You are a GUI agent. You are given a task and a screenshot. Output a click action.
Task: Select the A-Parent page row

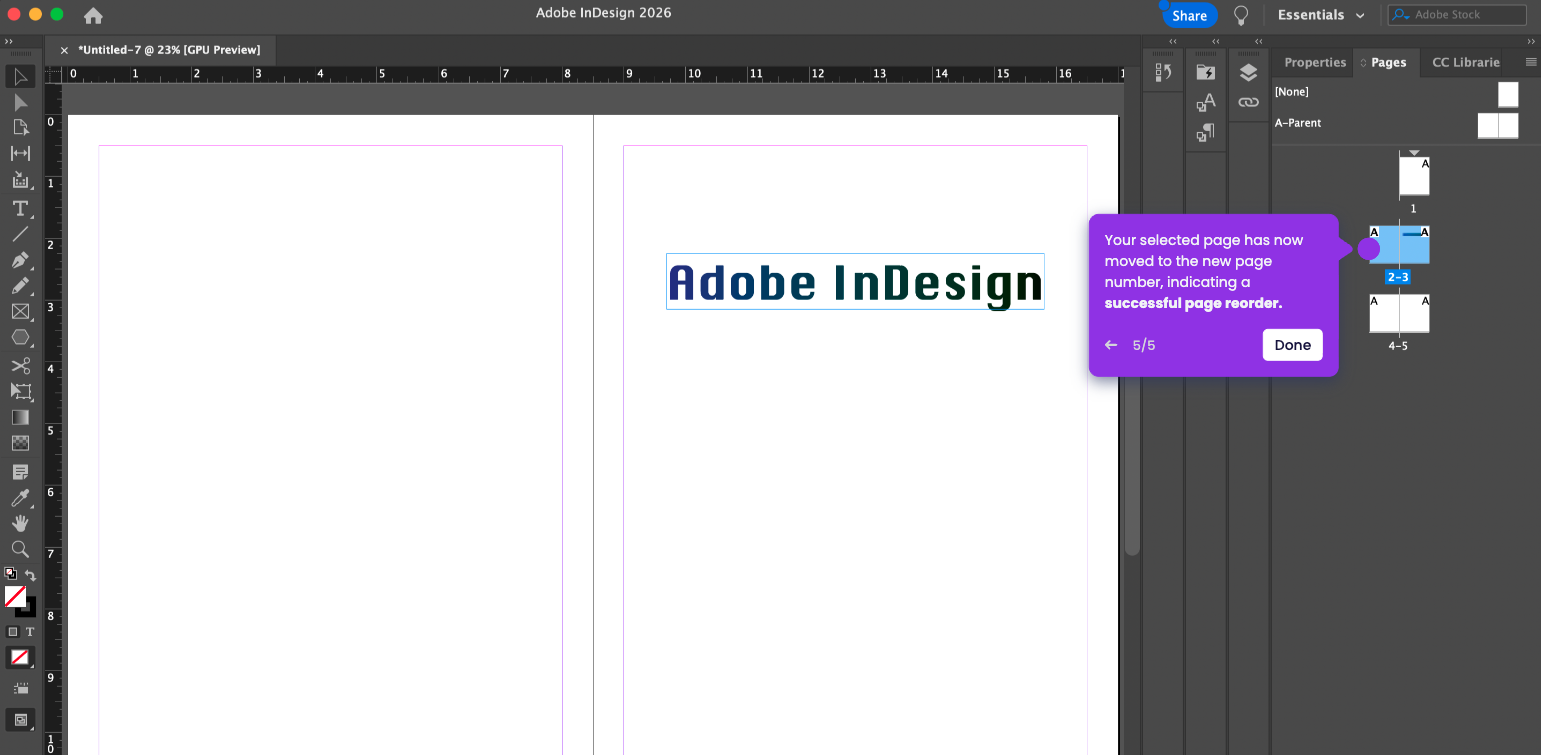pyautogui.click(x=1396, y=124)
